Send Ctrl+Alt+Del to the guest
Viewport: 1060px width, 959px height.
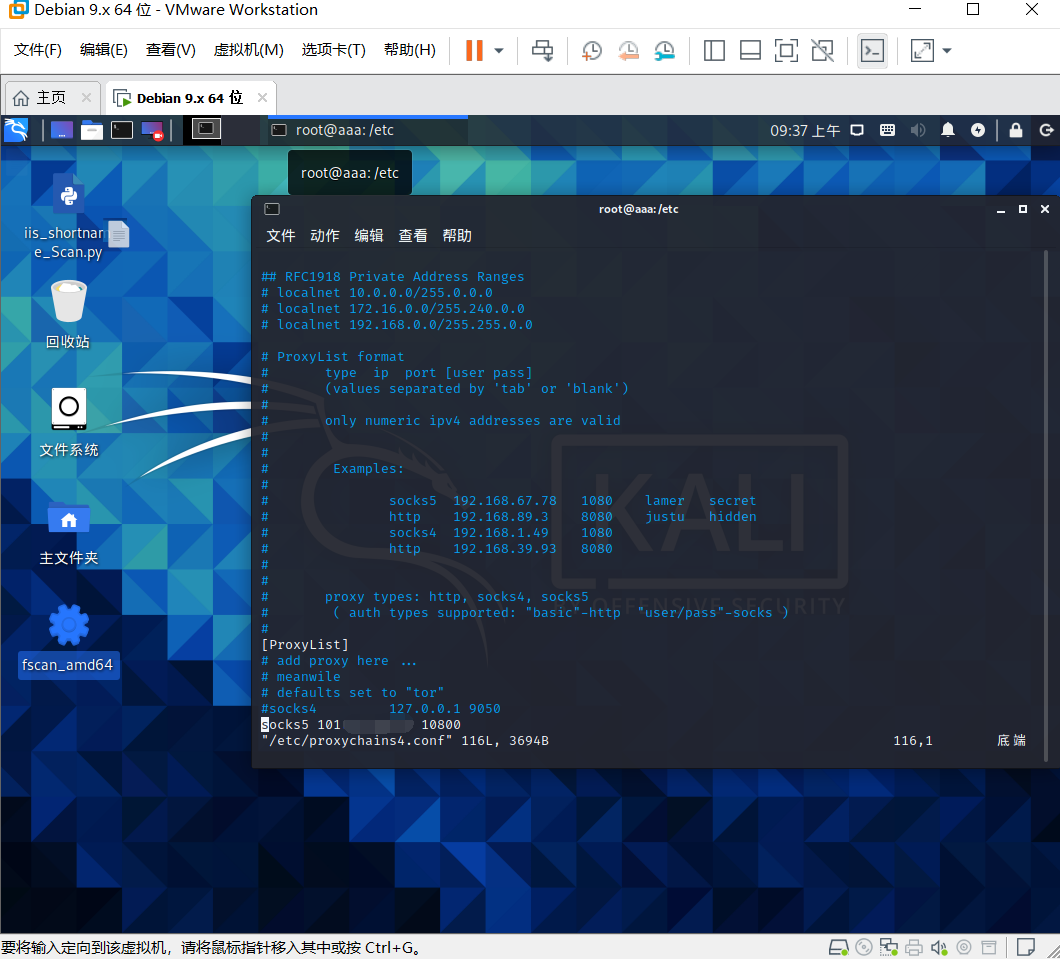[x=542, y=50]
